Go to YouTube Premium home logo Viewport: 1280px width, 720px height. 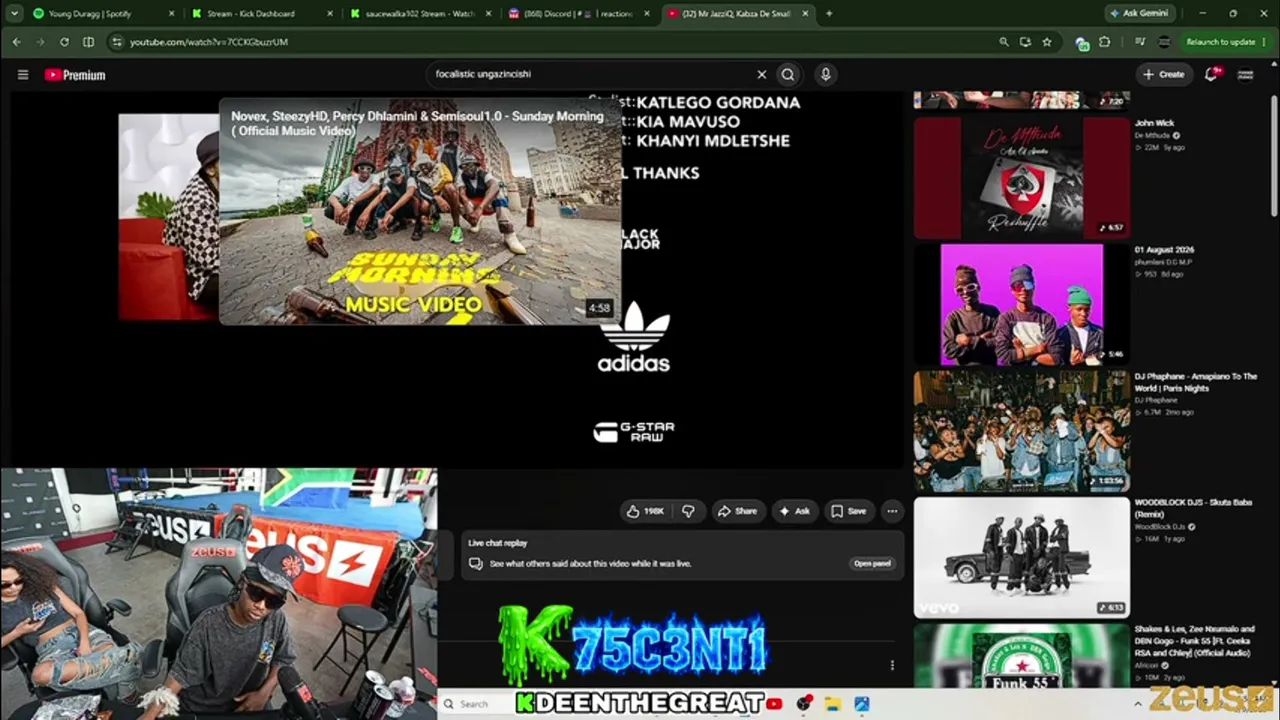click(75, 74)
